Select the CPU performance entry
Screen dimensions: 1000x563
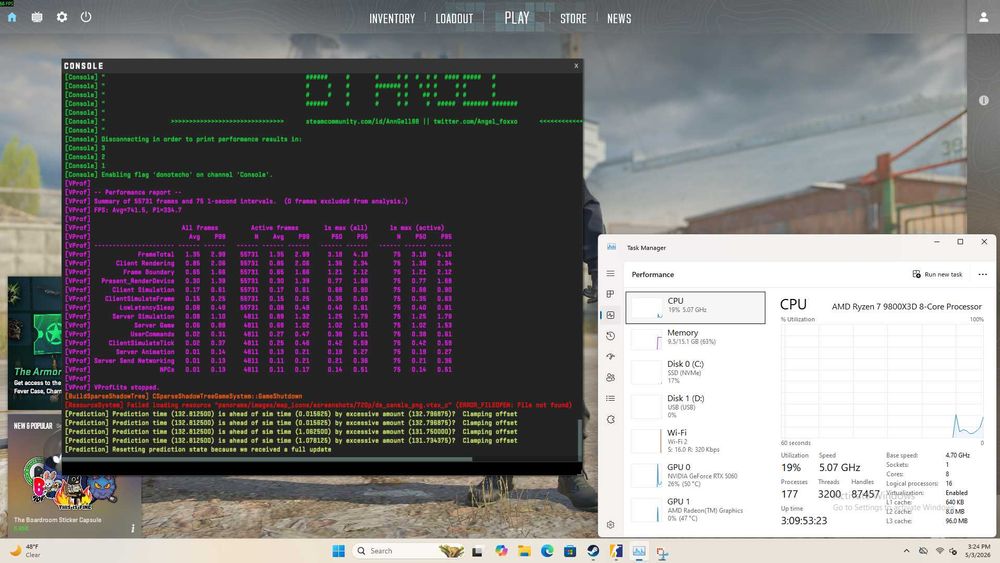coord(695,307)
